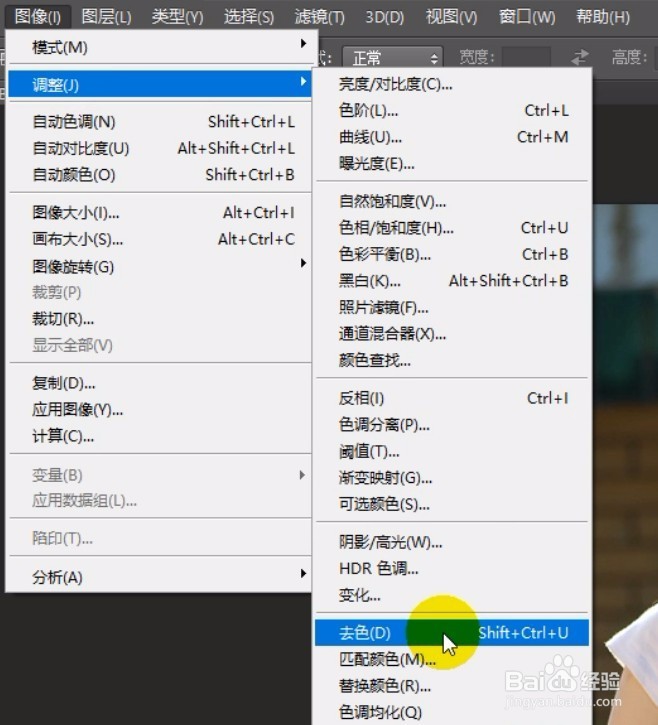Choose 裁切(R)... command

[x=160, y=319]
